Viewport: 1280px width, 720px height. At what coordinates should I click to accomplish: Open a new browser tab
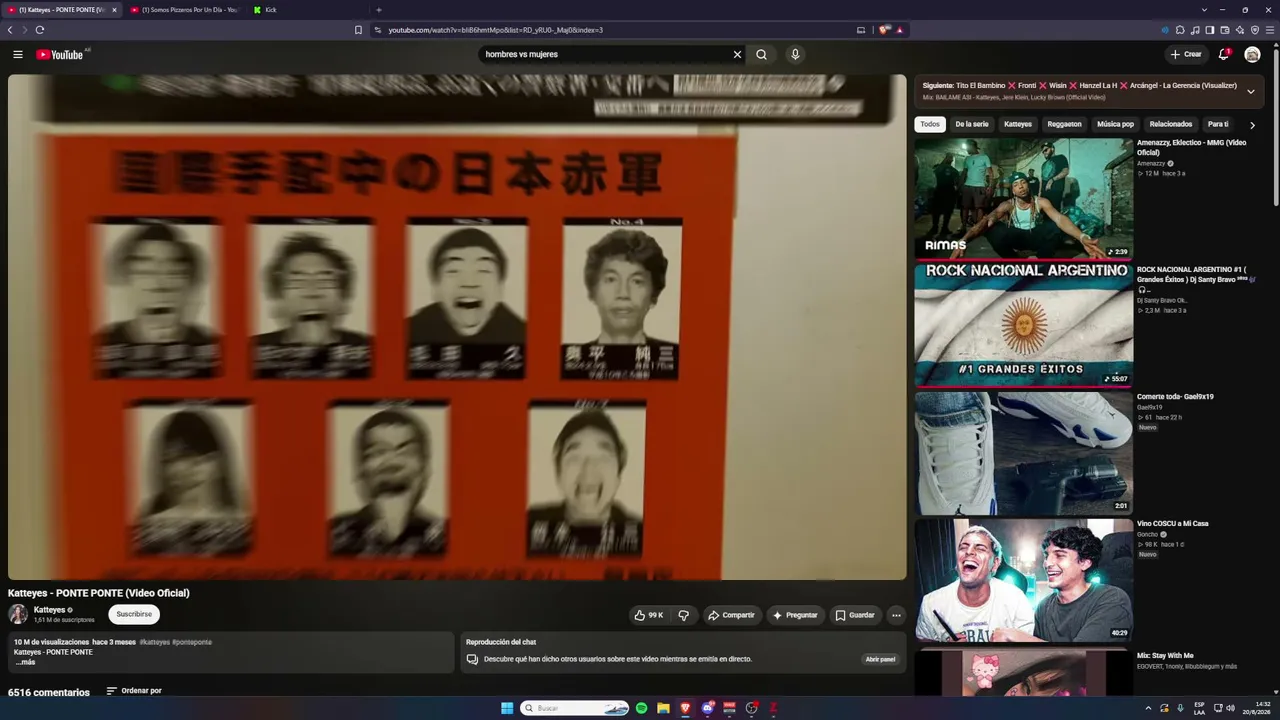[x=378, y=10]
